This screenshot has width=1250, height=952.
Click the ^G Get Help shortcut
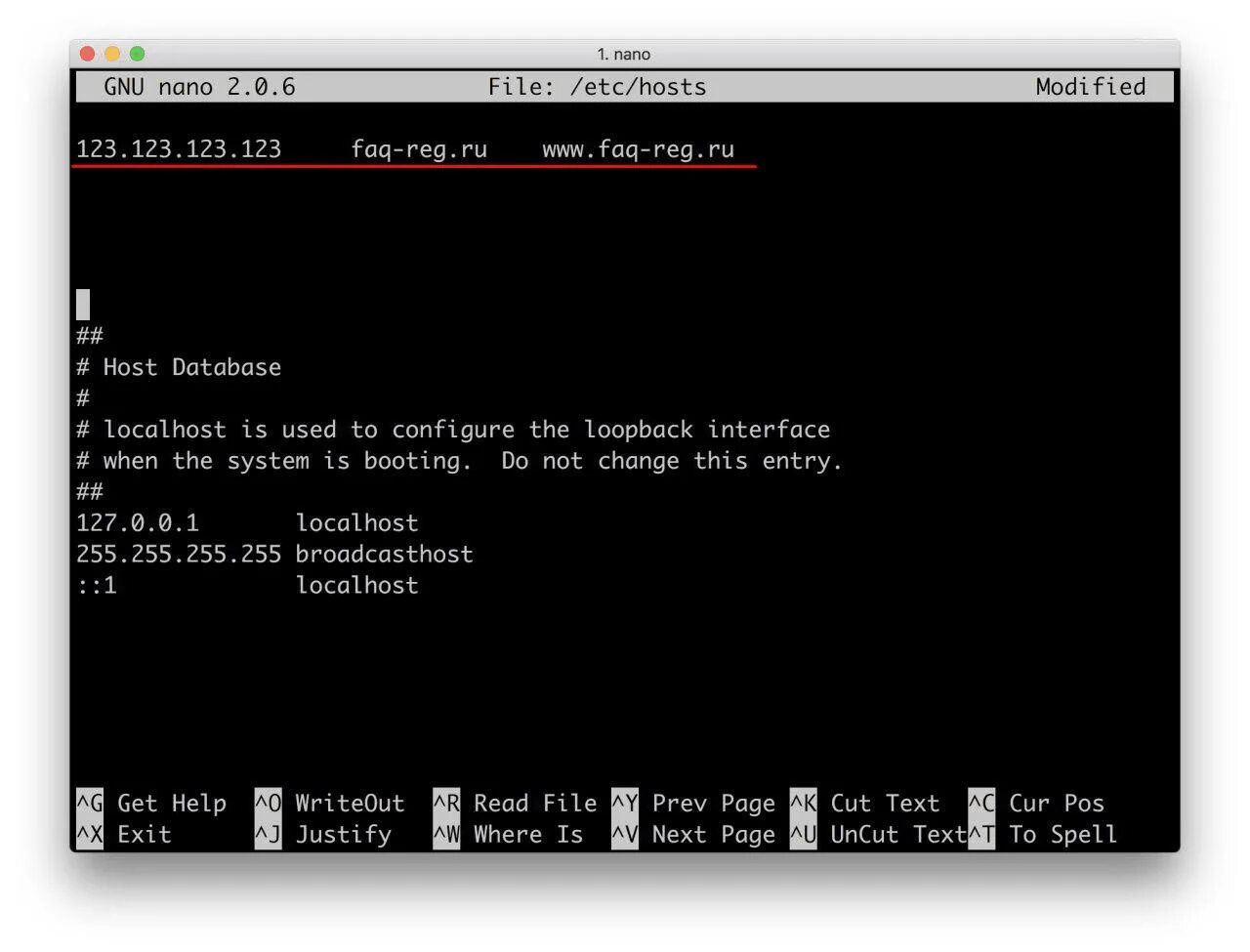pyautogui.click(x=151, y=804)
